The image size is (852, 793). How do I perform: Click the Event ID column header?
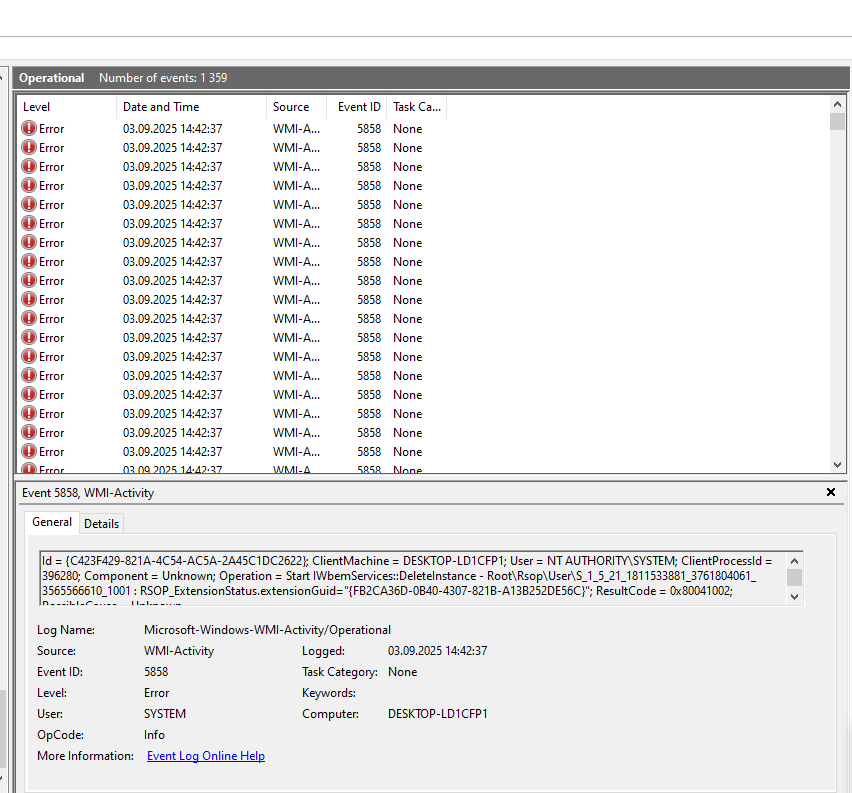(357, 107)
